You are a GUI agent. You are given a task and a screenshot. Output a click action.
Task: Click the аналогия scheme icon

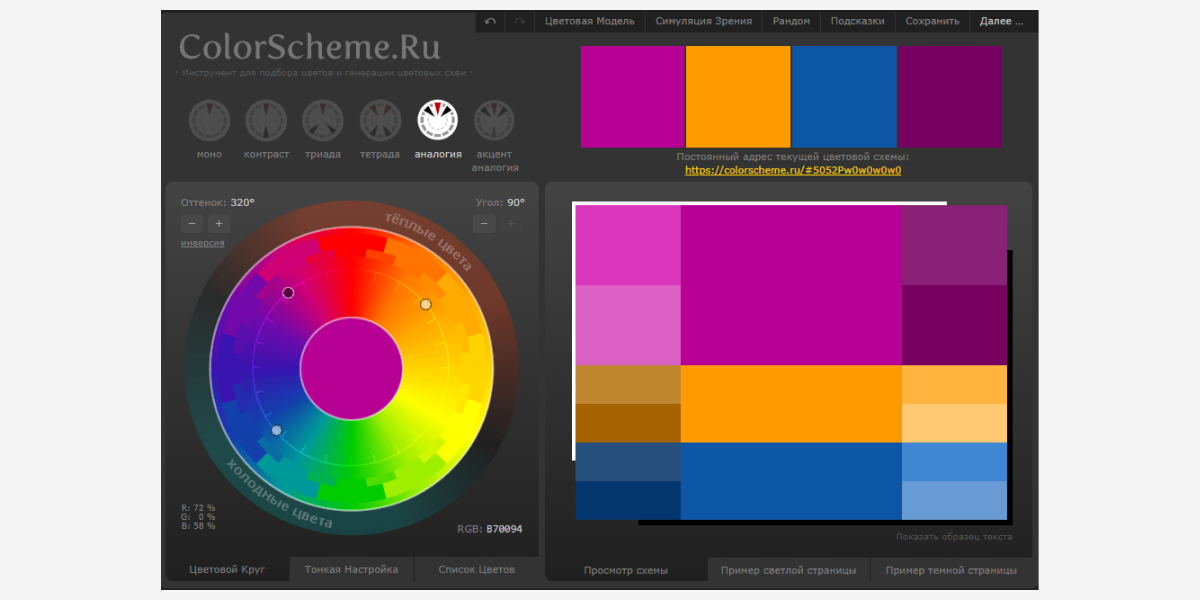pos(438,121)
